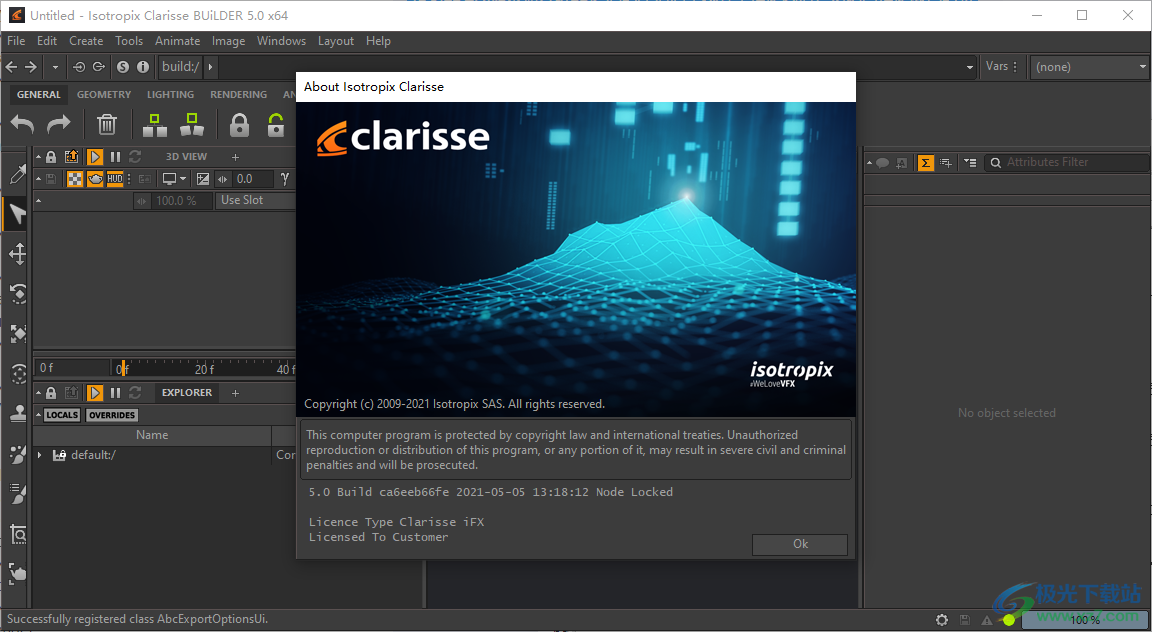Select the list paint brush tool
The width and height of the screenshot is (1152, 632).
[x=18, y=494]
